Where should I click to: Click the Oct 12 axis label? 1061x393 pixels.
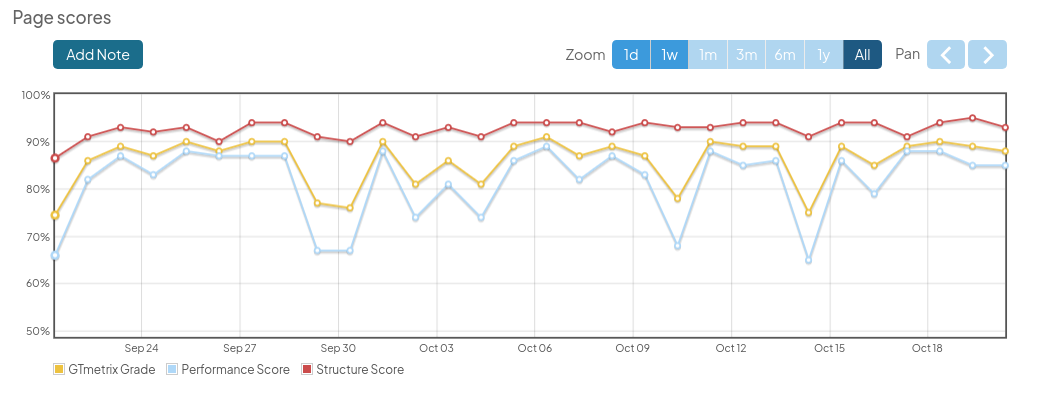731,349
